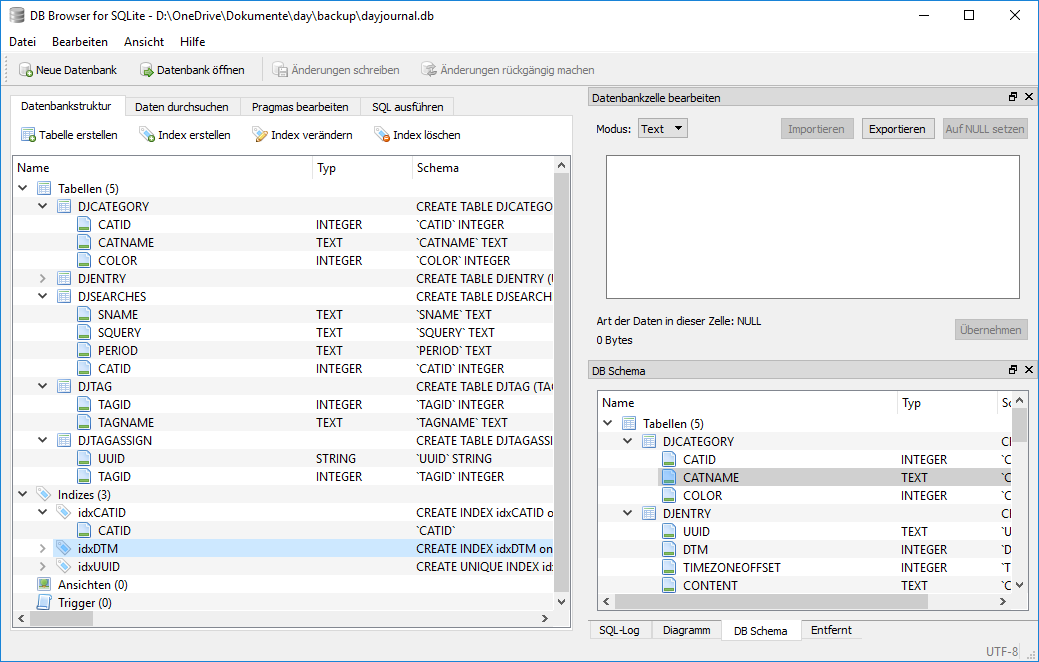
Task: Click the Importieren button
Action: pyautogui.click(x=816, y=129)
